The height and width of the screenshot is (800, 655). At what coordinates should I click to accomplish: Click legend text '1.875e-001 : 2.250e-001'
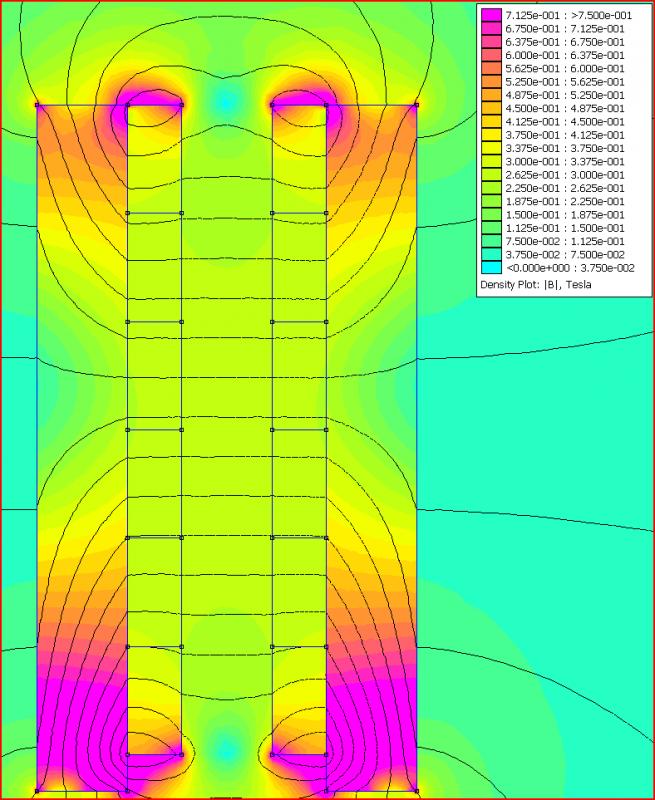(x=565, y=201)
